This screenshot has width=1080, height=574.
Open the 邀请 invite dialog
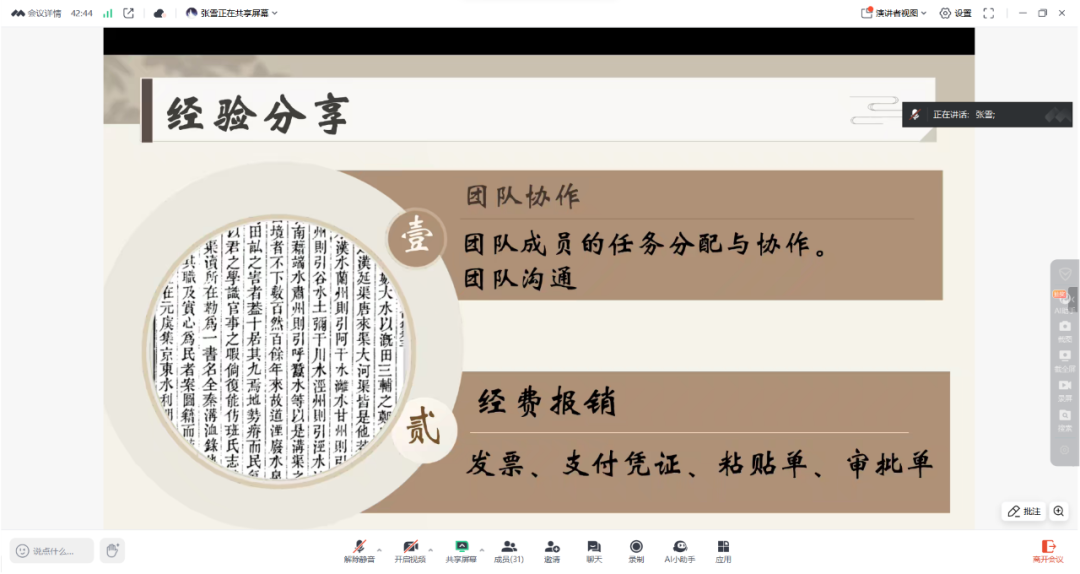[x=552, y=551]
